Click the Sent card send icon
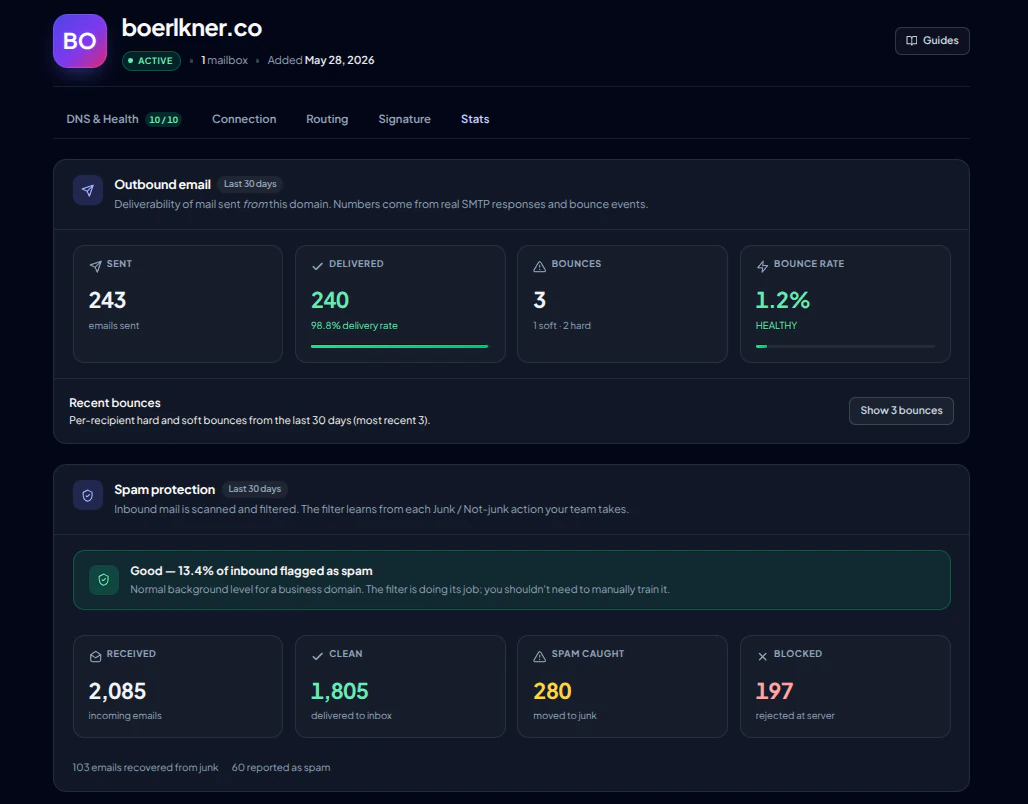Image resolution: width=1028 pixels, height=804 pixels. click(x=95, y=266)
